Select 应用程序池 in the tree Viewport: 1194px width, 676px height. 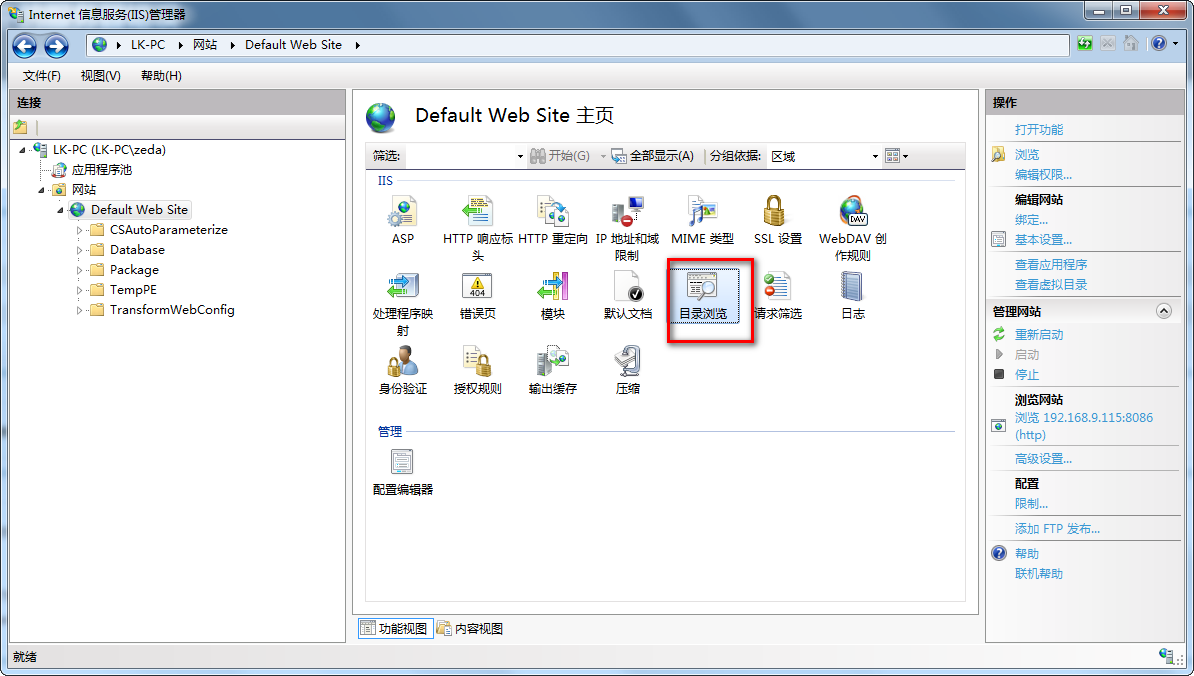click(x=101, y=170)
